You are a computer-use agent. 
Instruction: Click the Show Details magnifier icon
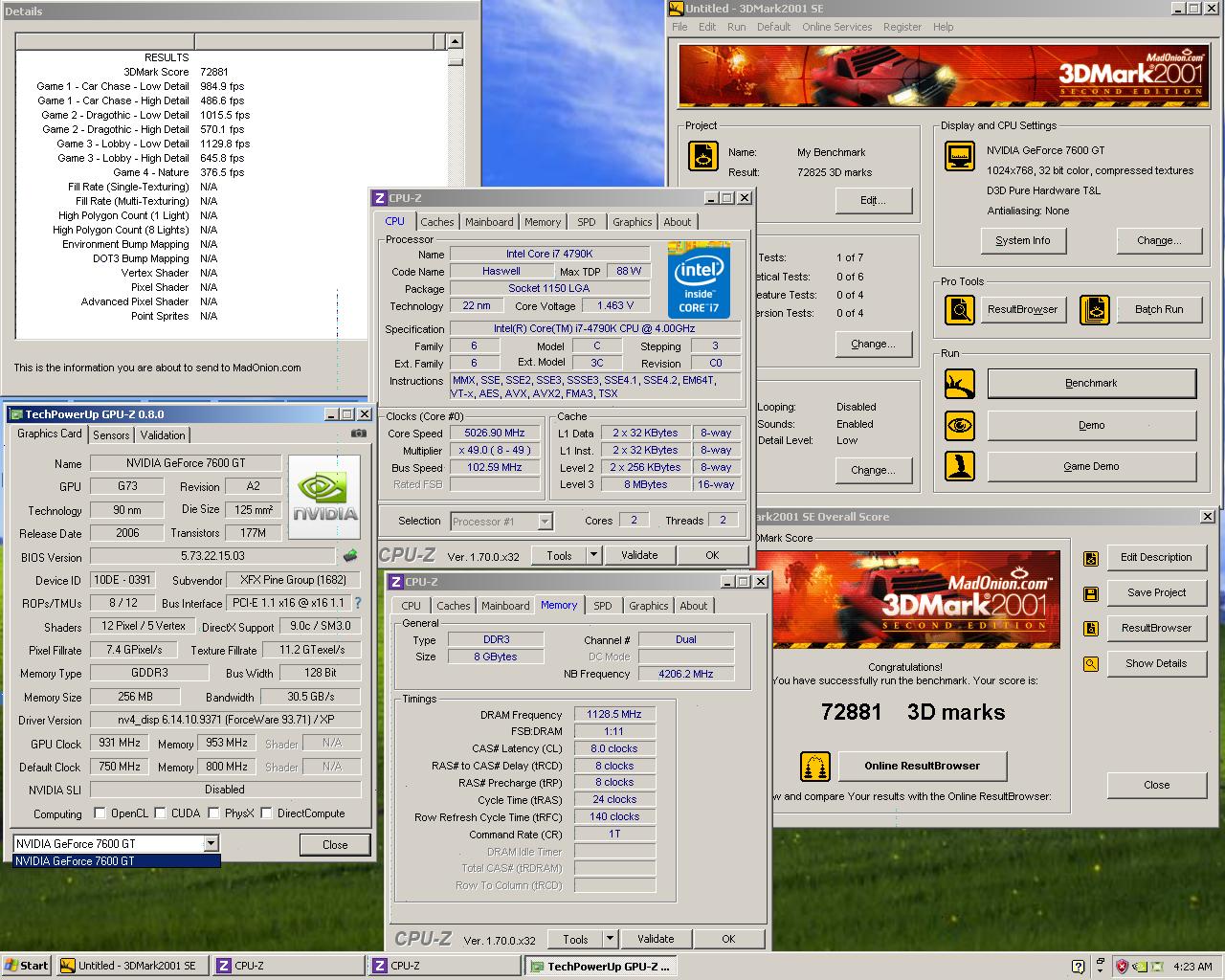[x=1090, y=664]
